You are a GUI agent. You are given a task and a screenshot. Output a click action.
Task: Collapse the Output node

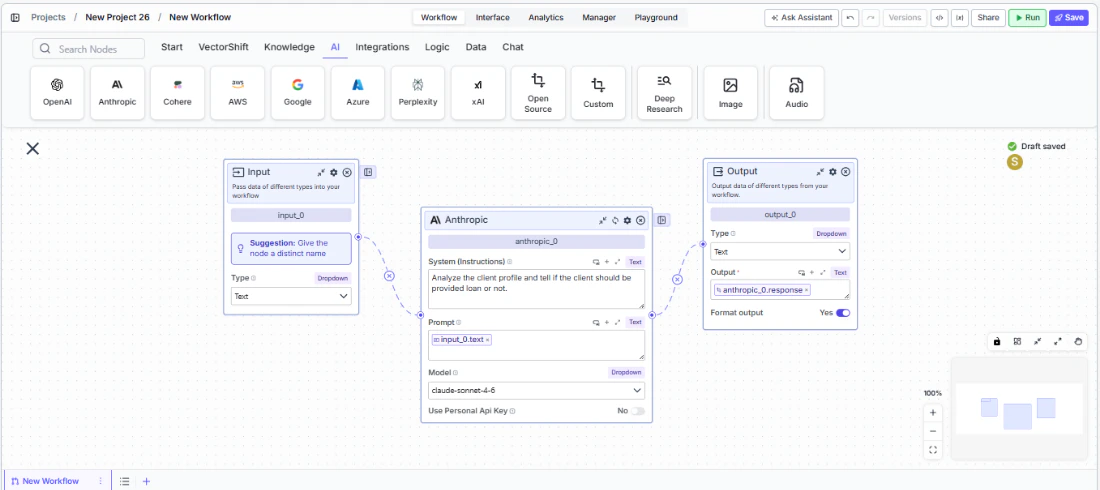[x=820, y=171]
